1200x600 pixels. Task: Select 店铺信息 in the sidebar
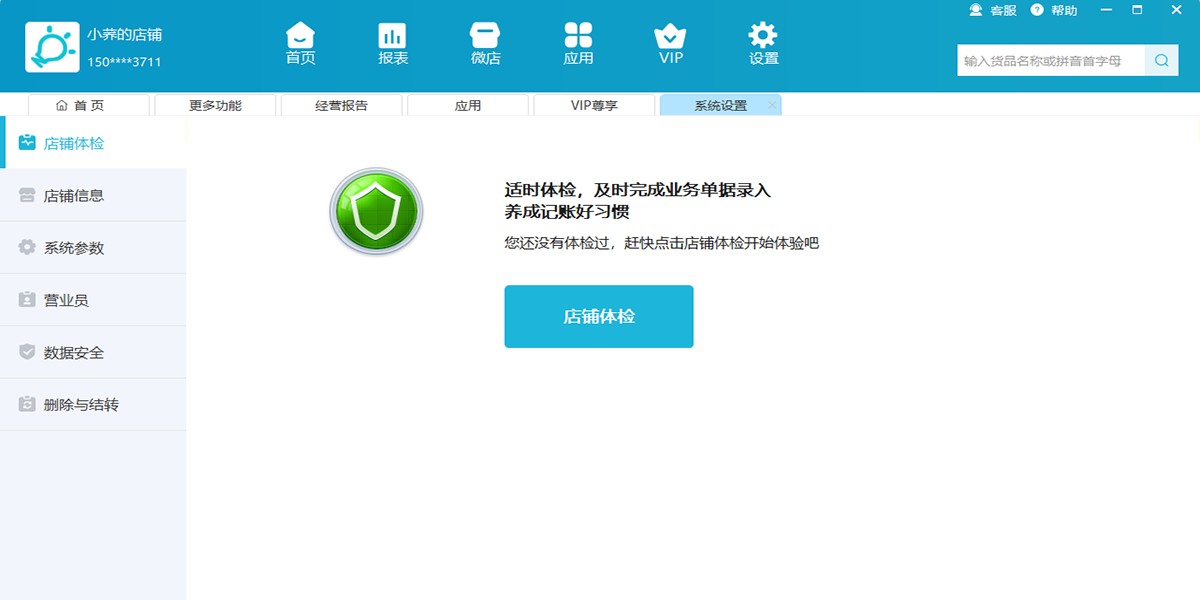click(x=74, y=196)
